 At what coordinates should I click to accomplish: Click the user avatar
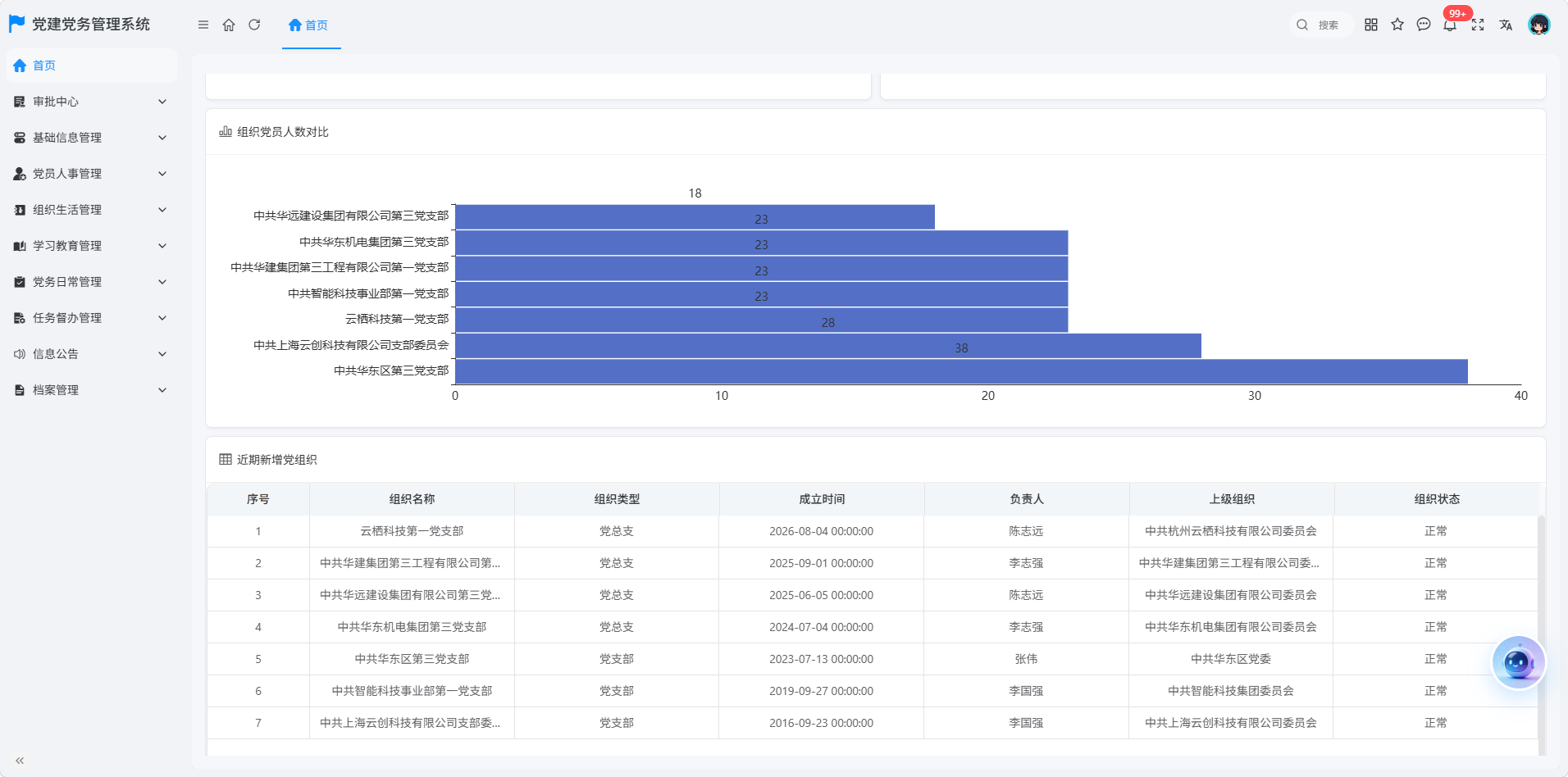pos(1539,25)
